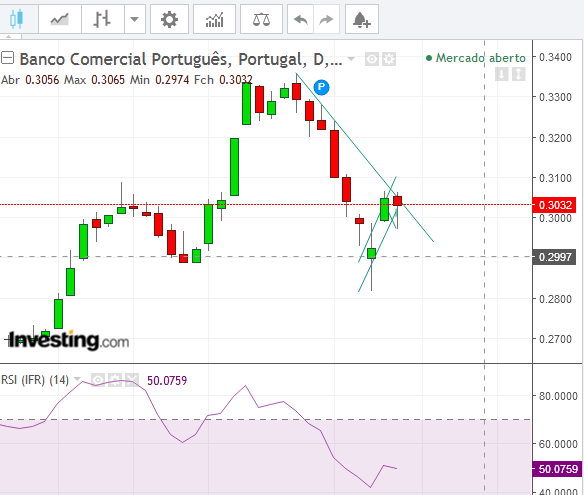The height and width of the screenshot is (495, 584).
Task: Select the candlestick chart type icon
Action: (17, 19)
